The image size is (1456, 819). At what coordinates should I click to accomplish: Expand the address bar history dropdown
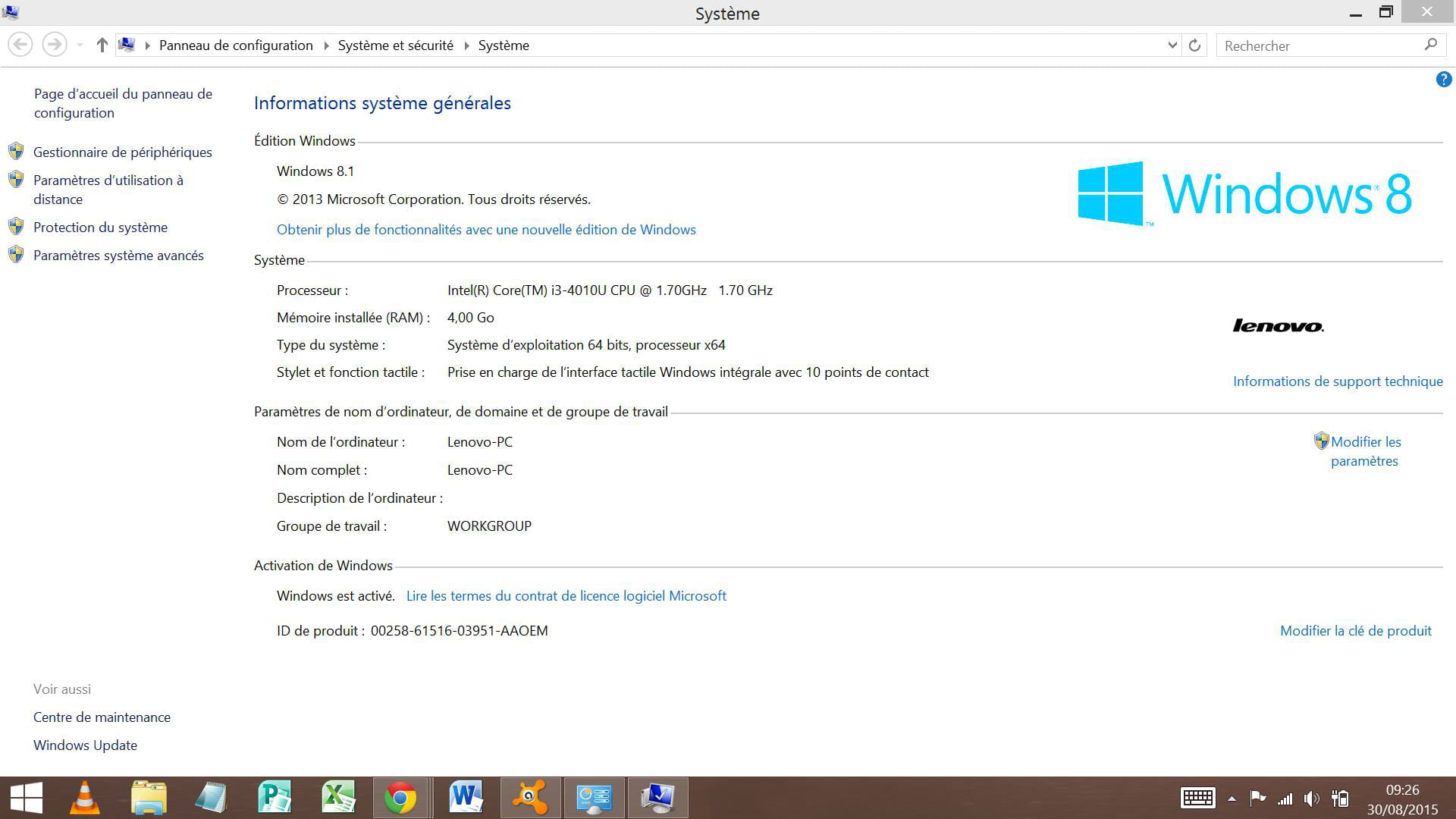tap(1172, 45)
